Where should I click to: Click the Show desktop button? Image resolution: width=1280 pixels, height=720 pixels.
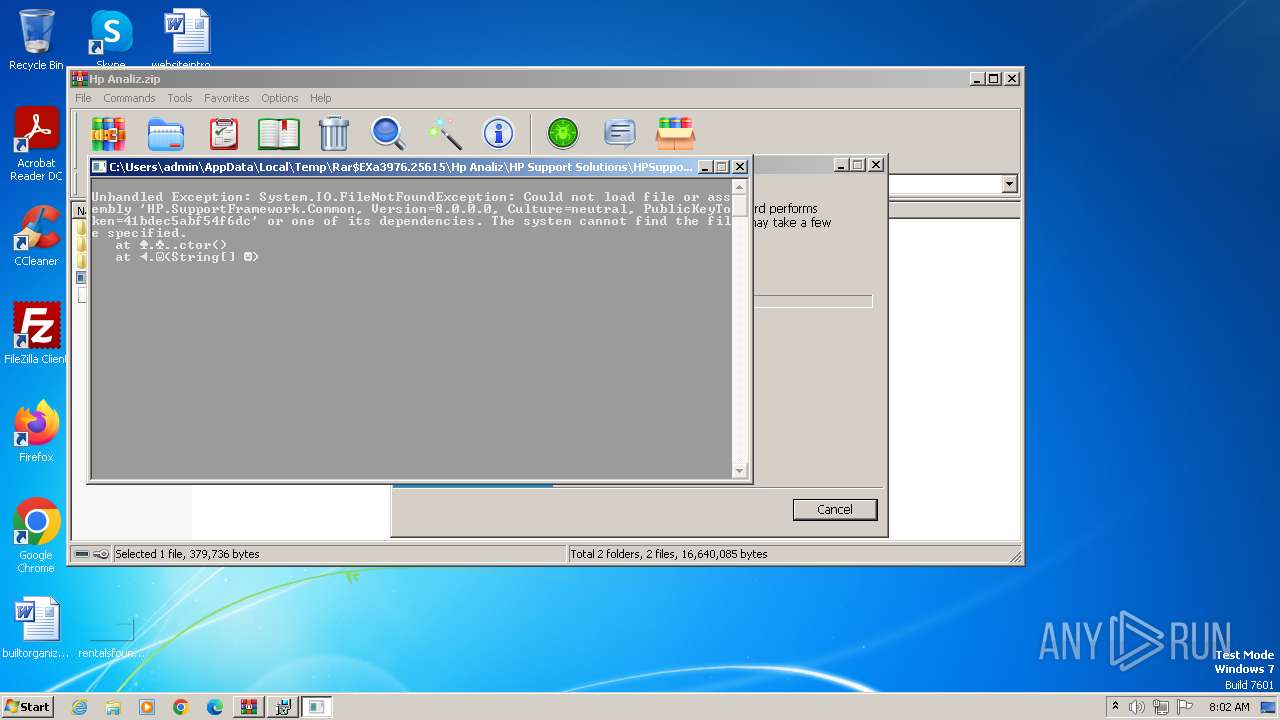click(1270, 707)
